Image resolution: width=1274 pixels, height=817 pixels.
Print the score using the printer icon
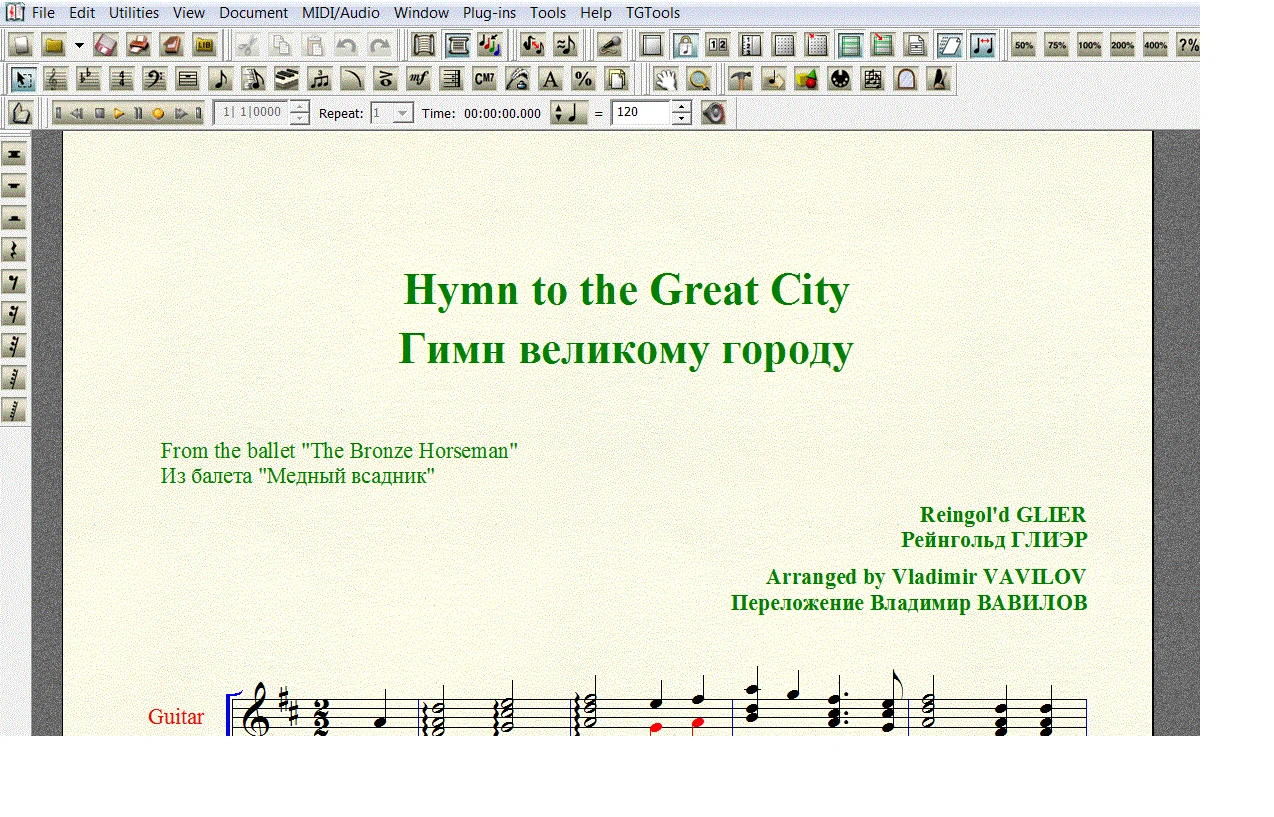[x=139, y=45]
